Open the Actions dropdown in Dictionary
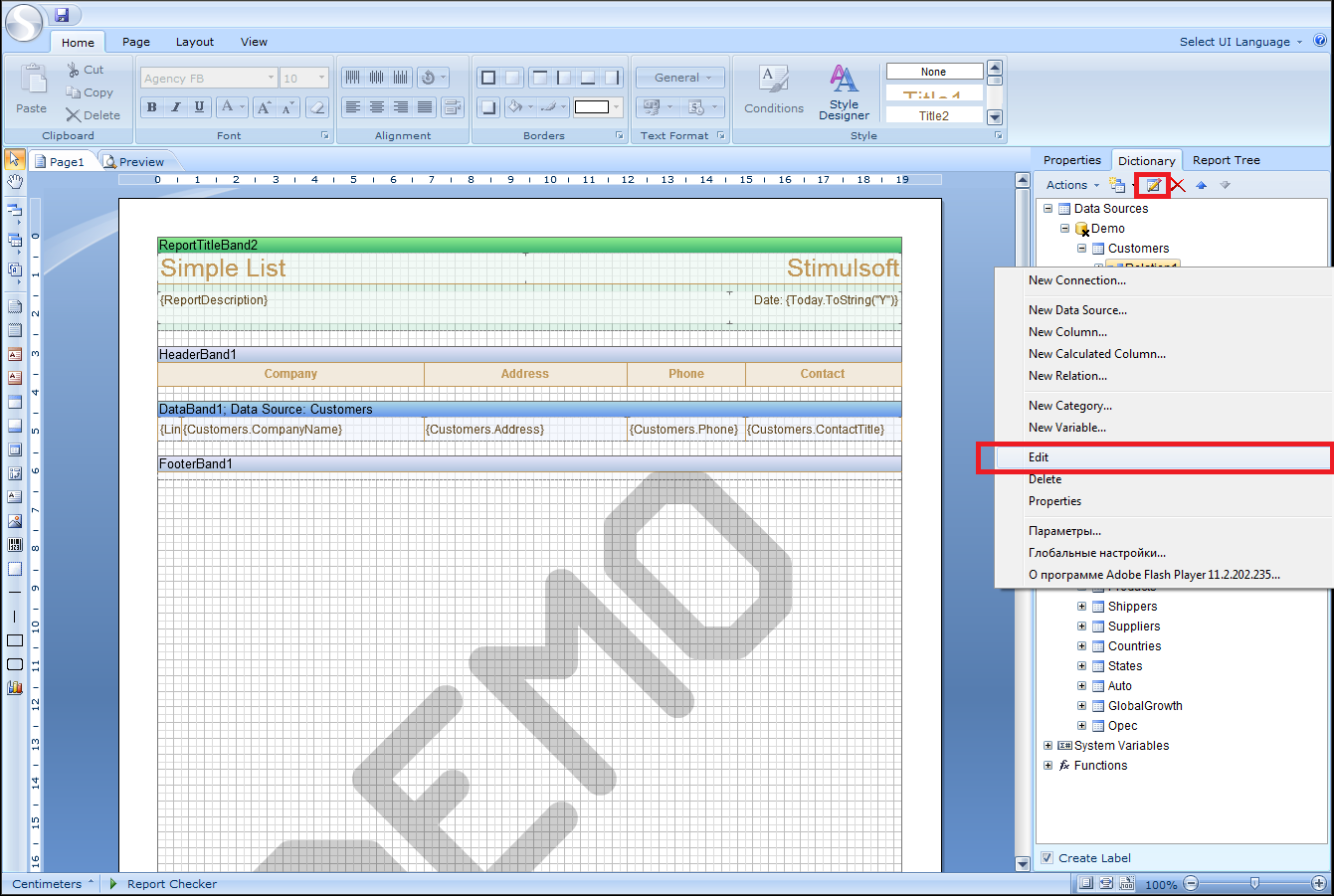The height and width of the screenshot is (896, 1334). point(1072,185)
